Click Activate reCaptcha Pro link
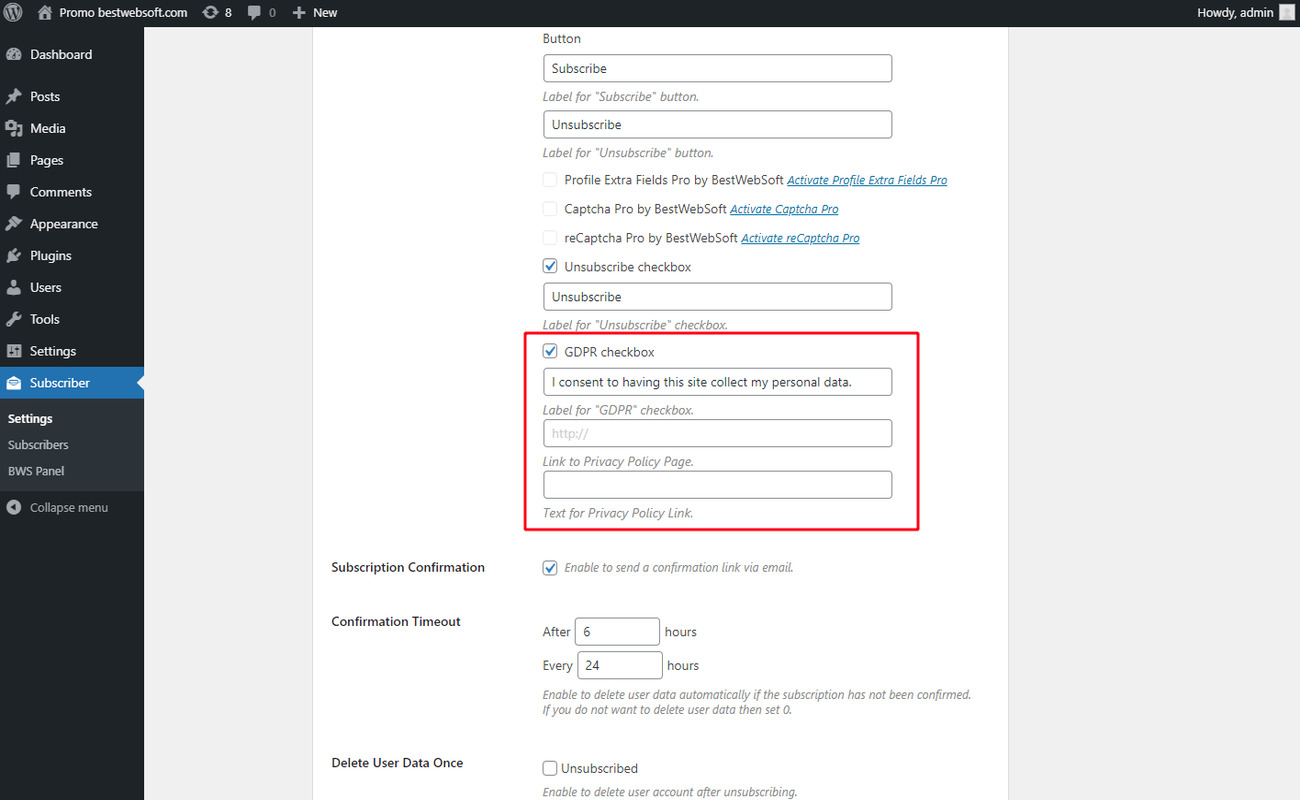Screen dimensions: 1300x800 coord(800,239)
